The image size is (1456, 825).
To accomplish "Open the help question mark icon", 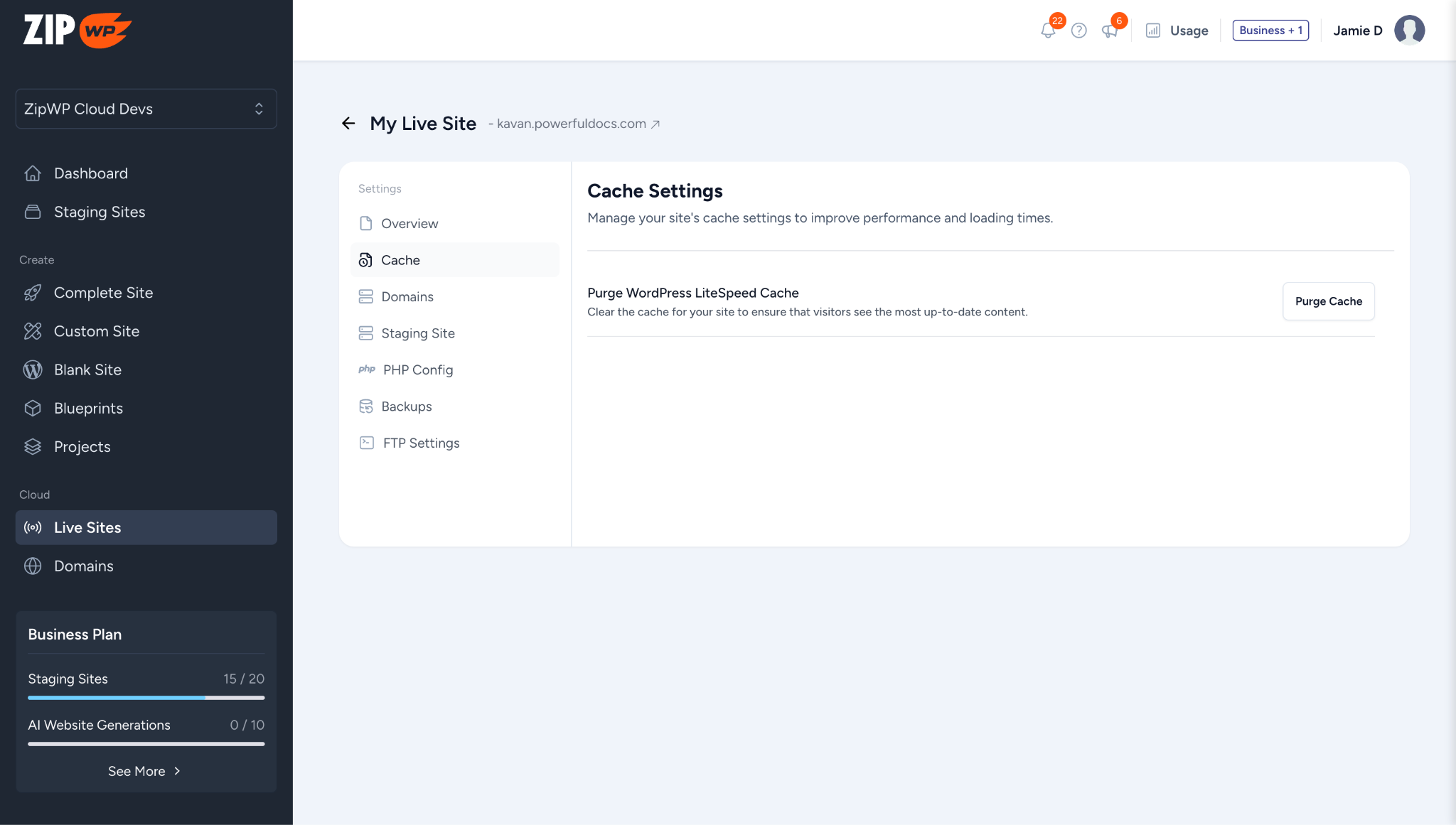I will (1078, 31).
